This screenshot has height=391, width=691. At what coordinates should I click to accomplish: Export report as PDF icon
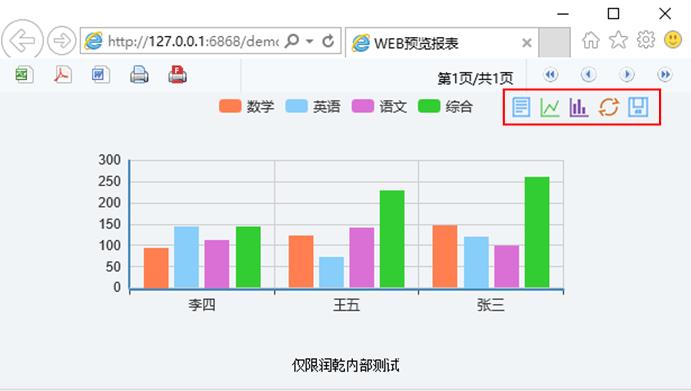click(63, 74)
